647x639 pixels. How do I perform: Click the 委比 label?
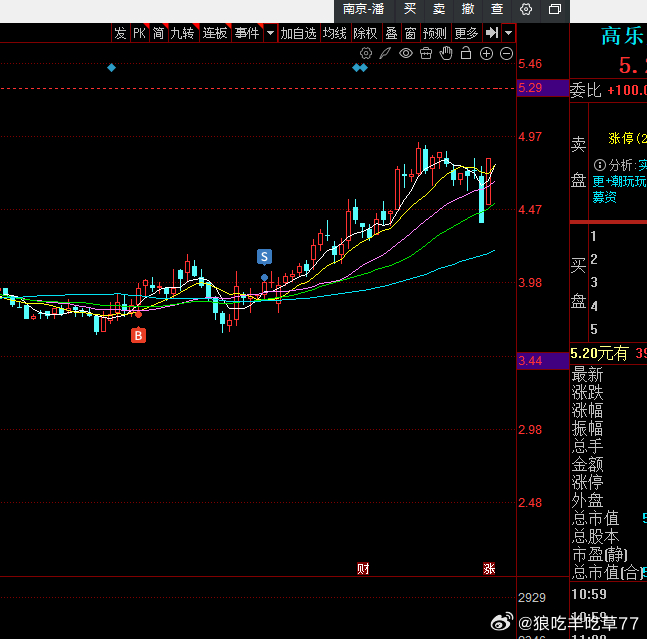click(x=586, y=90)
